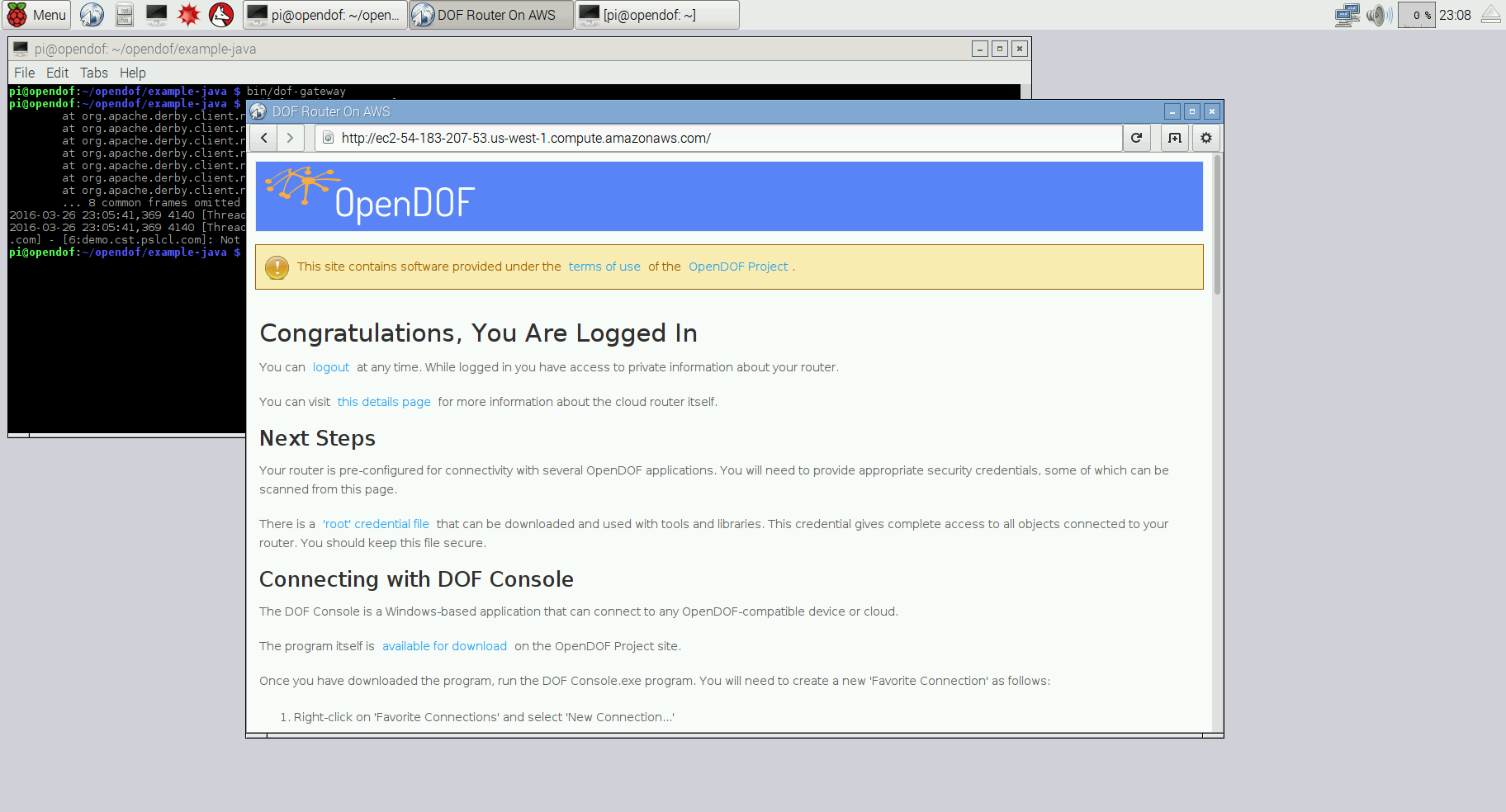This screenshot has width=1506, height=812.
Task: Open the Wolfram icon in the panel
Action: click(x=221, y=15)
